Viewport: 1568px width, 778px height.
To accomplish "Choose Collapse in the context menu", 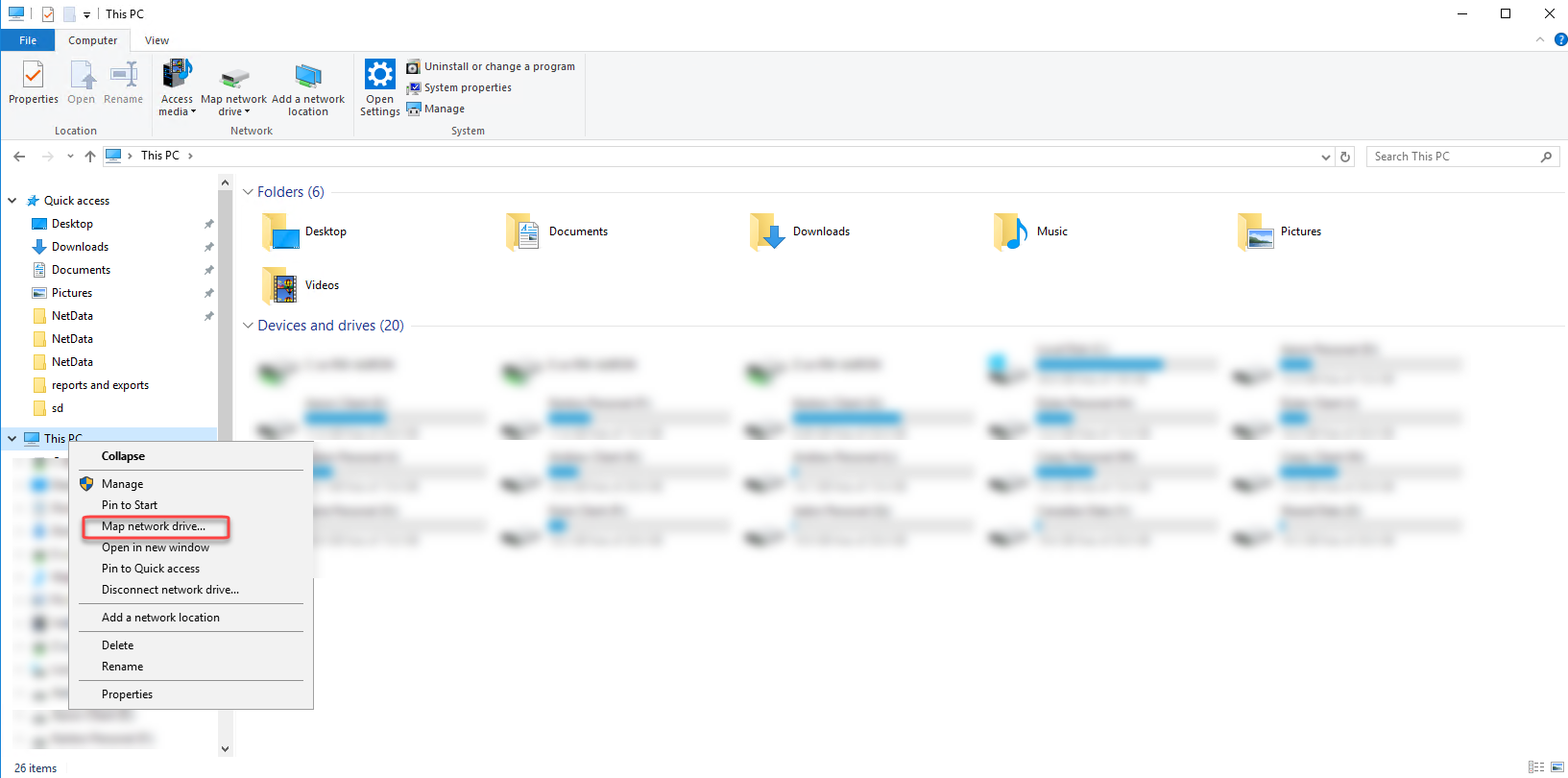I will click(191, 456).
